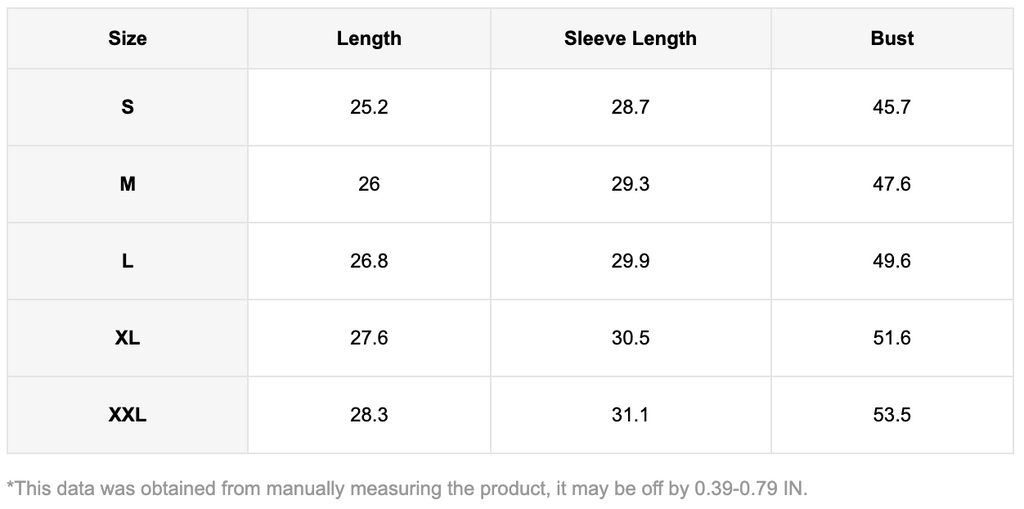This screenshot has height=509, width=1024.
Task: Select the L size row label
Action: [127, 261]
